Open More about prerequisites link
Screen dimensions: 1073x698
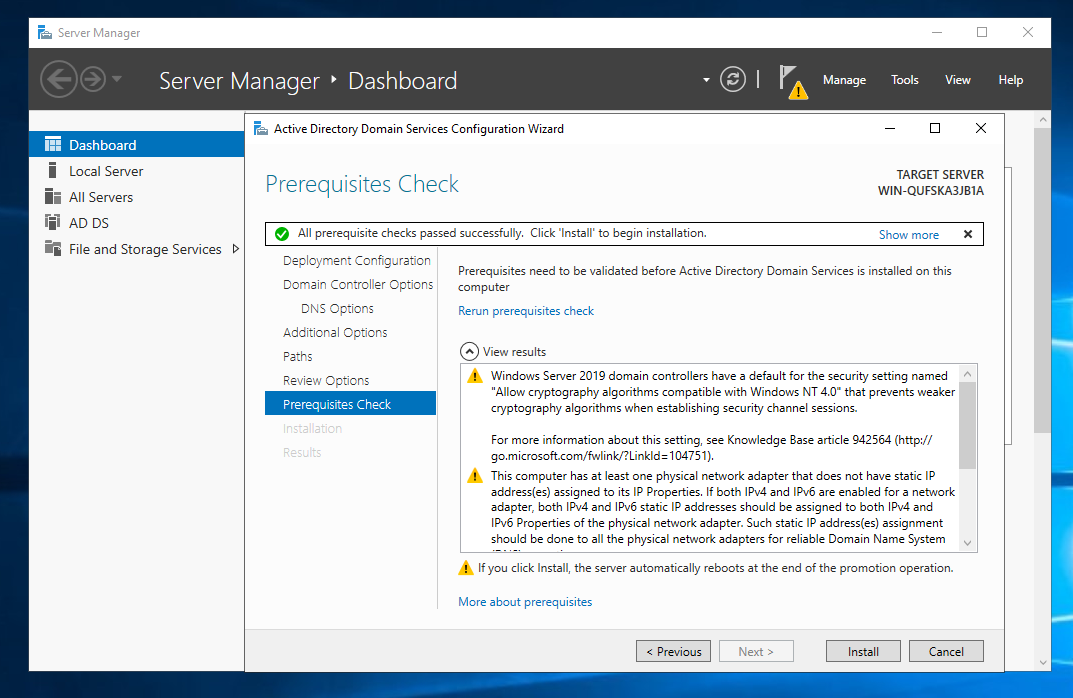[525, 602]
